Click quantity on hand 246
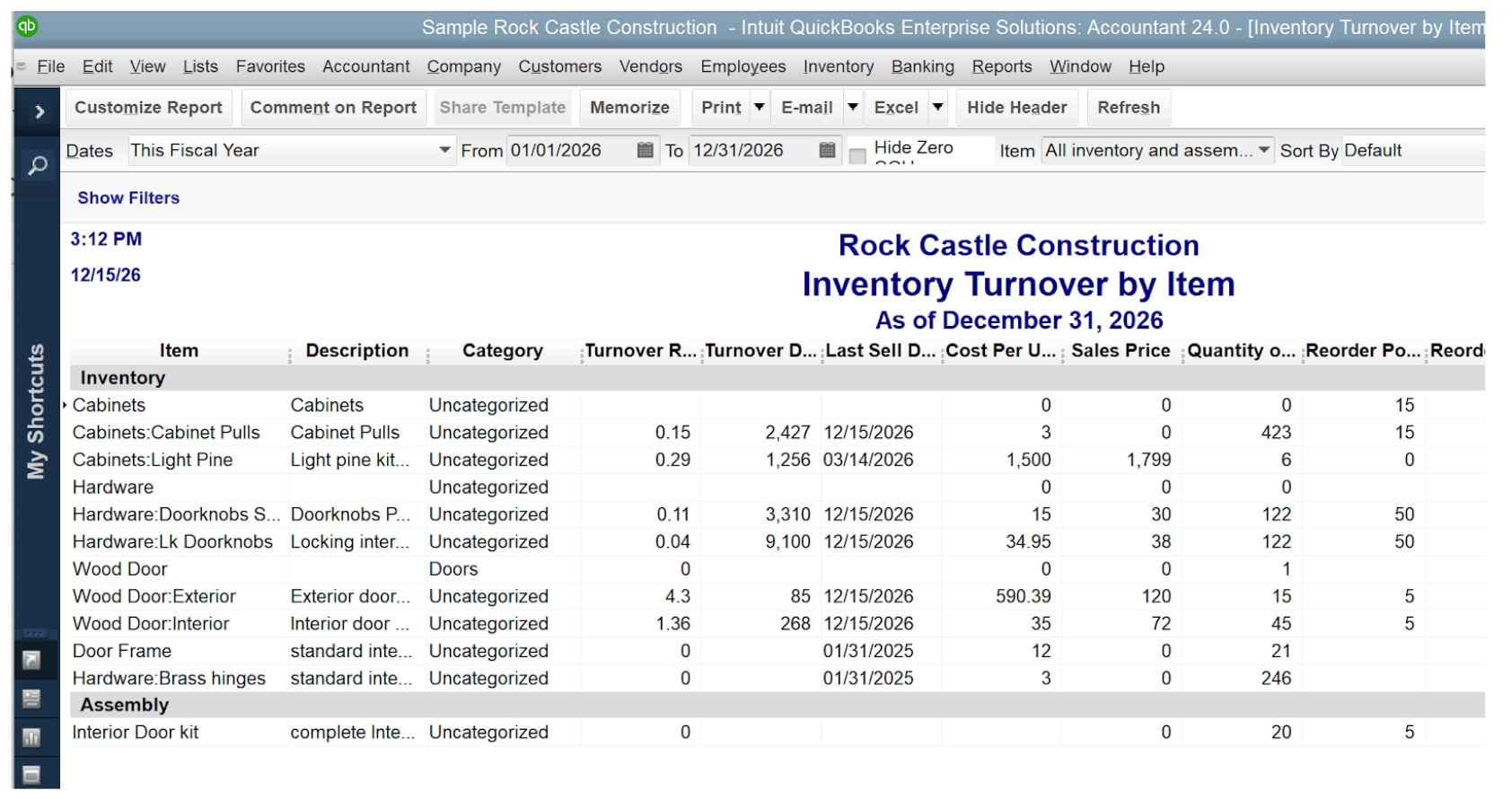The width and height of the screenshot is (1512, 799). click(1276, 678)
